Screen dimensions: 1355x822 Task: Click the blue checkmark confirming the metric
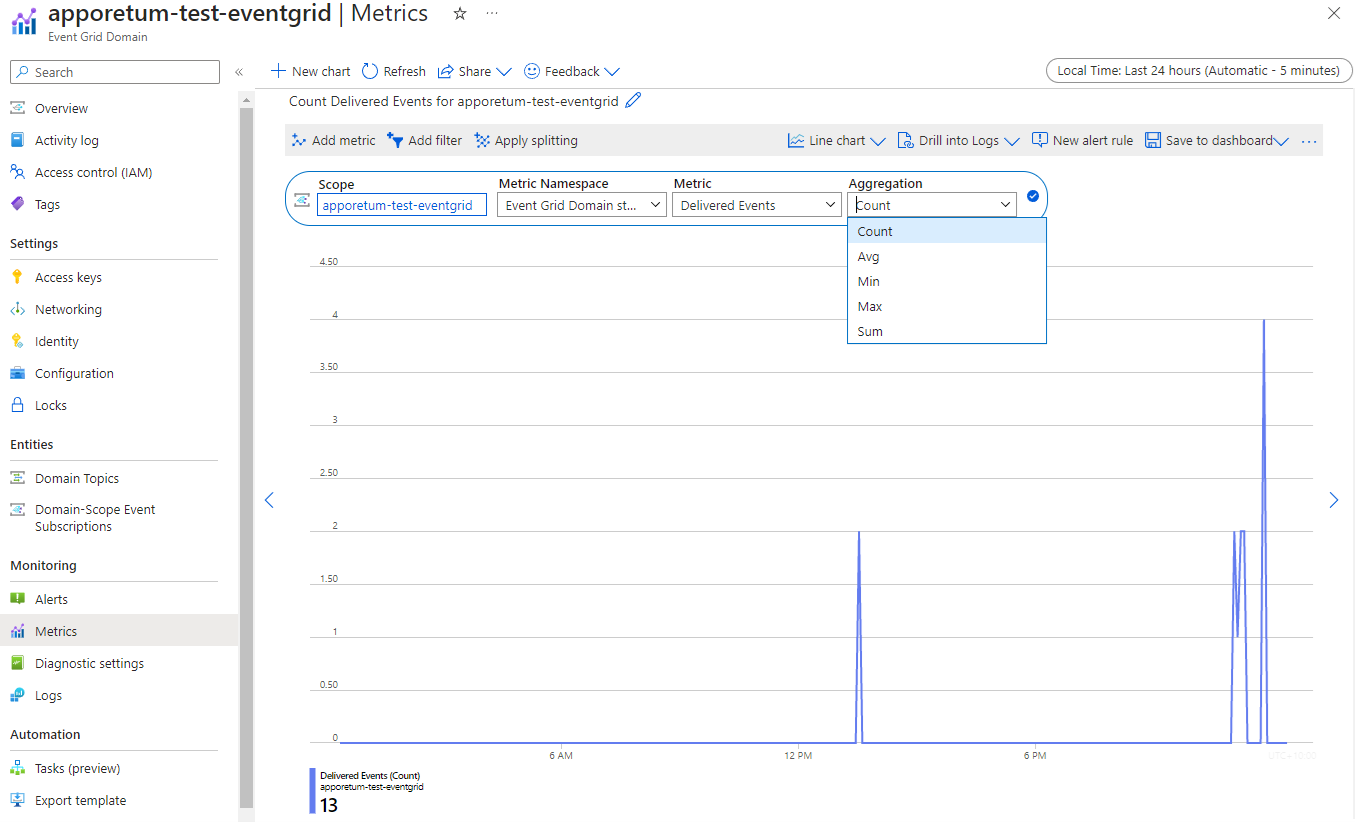pos(1033,196)
